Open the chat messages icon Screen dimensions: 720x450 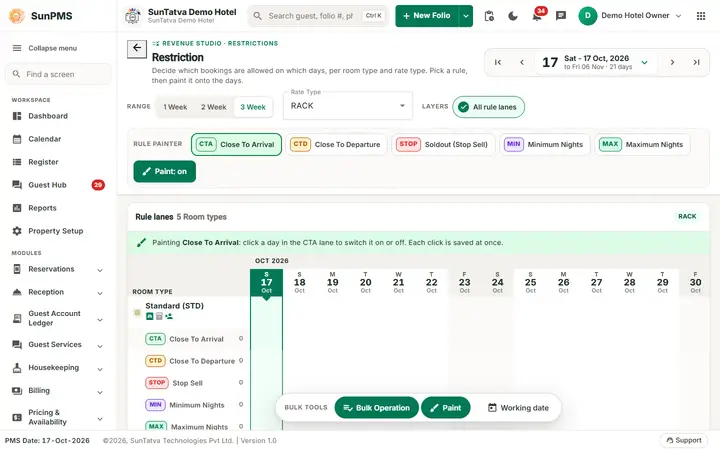click(x=561, y=16)
